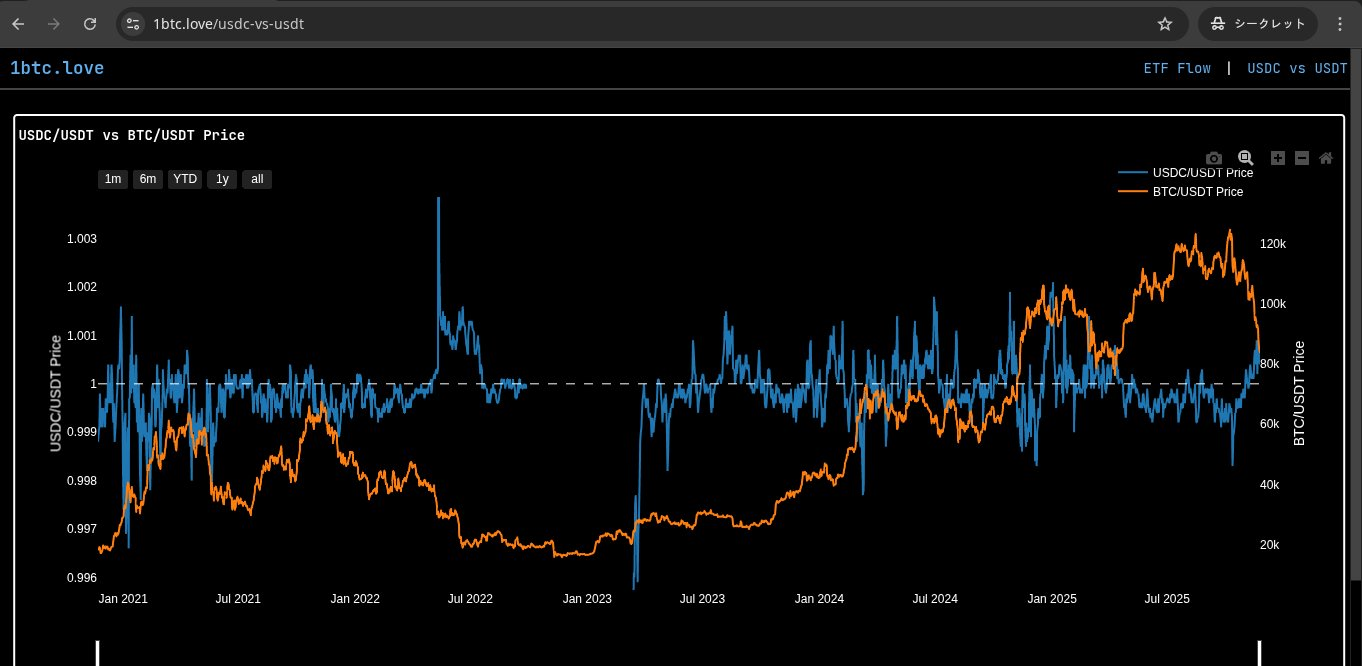Download plot as PNG via camera icon
Viewport: 1362px width, 666px height.
click(x=1214, y=158)
